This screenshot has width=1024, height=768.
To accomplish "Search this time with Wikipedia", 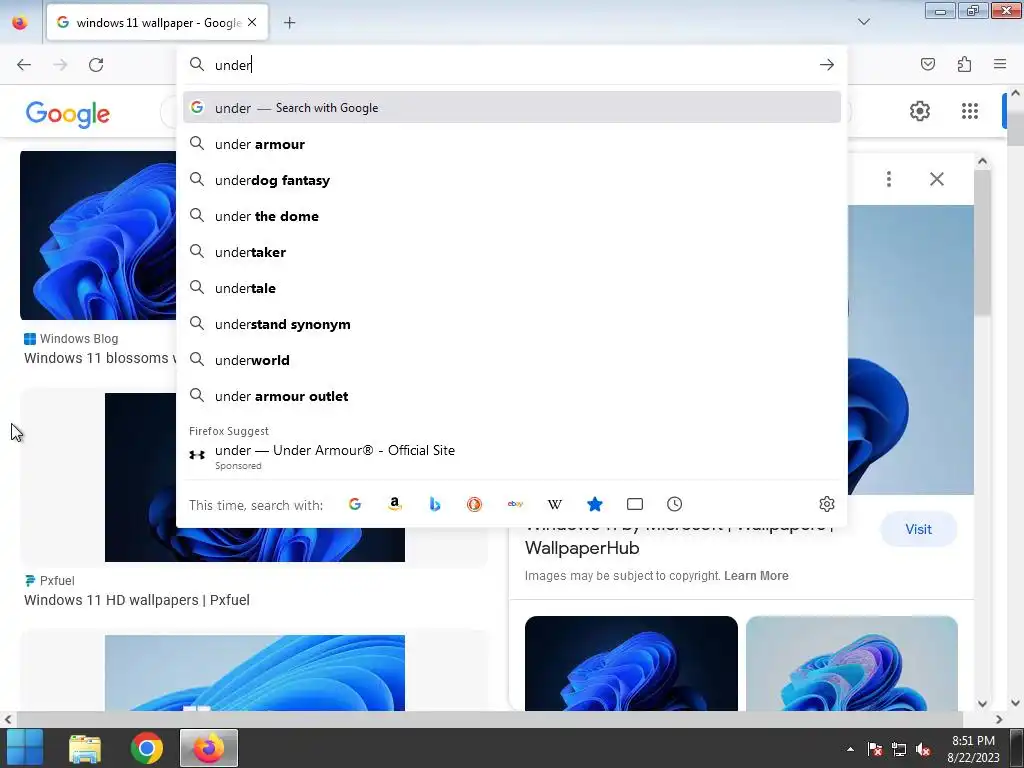I will point(554,504).
